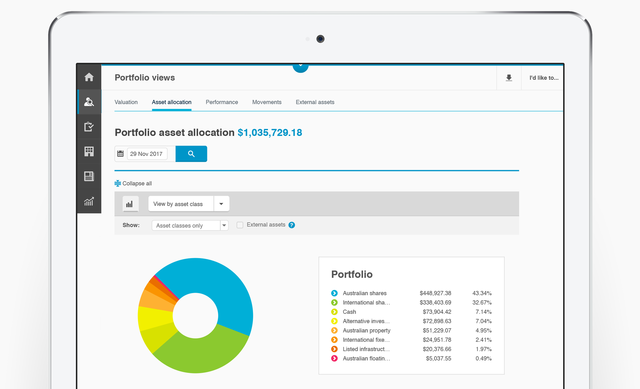The height and width of the screenshot is (389, 640).
Task: Expand the International fixed legend arrow
Action: click(334, 340)
